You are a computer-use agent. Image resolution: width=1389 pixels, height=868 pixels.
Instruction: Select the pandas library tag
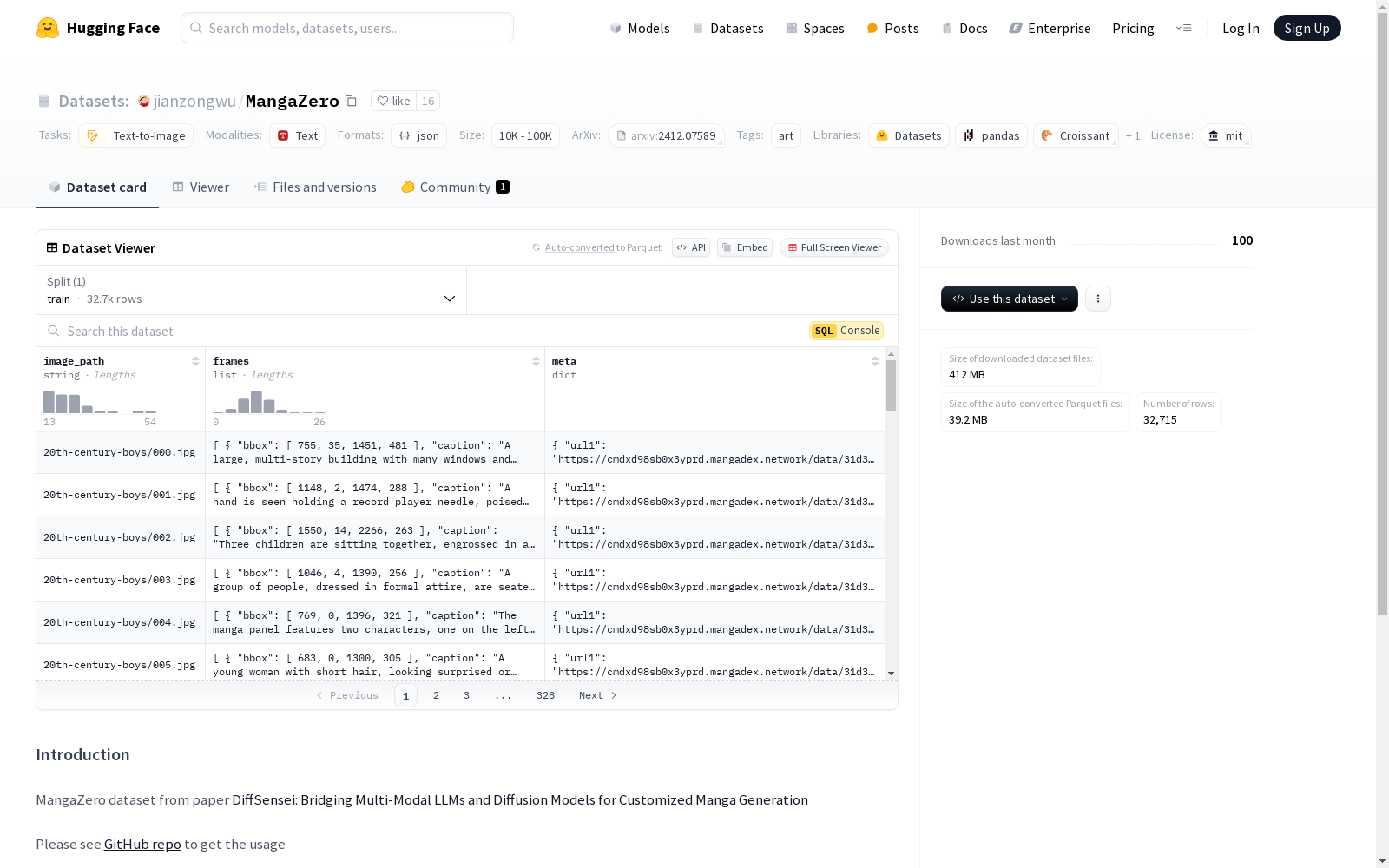click(x=991, y=135)
